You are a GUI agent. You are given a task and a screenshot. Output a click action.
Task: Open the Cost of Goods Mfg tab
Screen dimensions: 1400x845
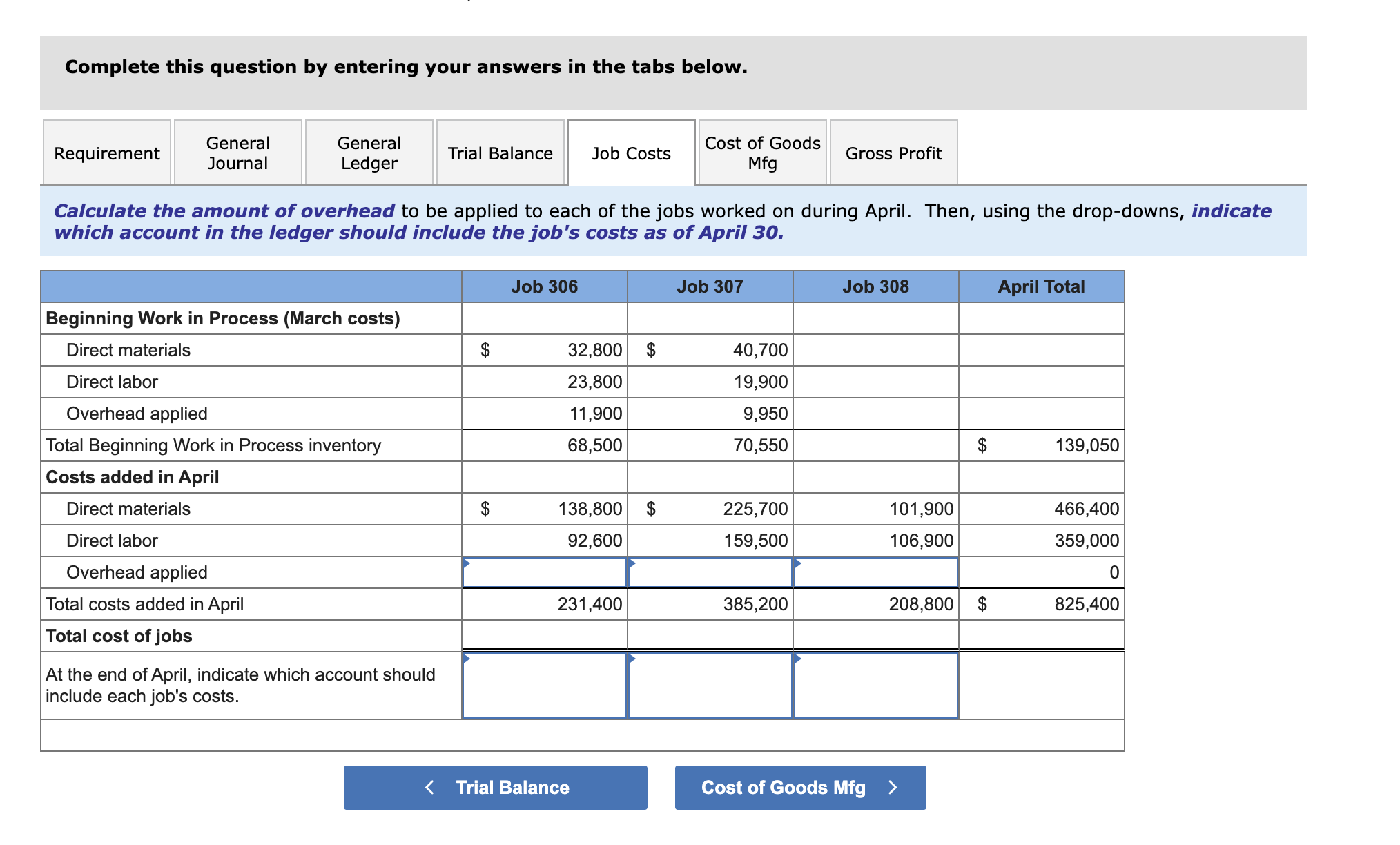click(x=762, y=153)
